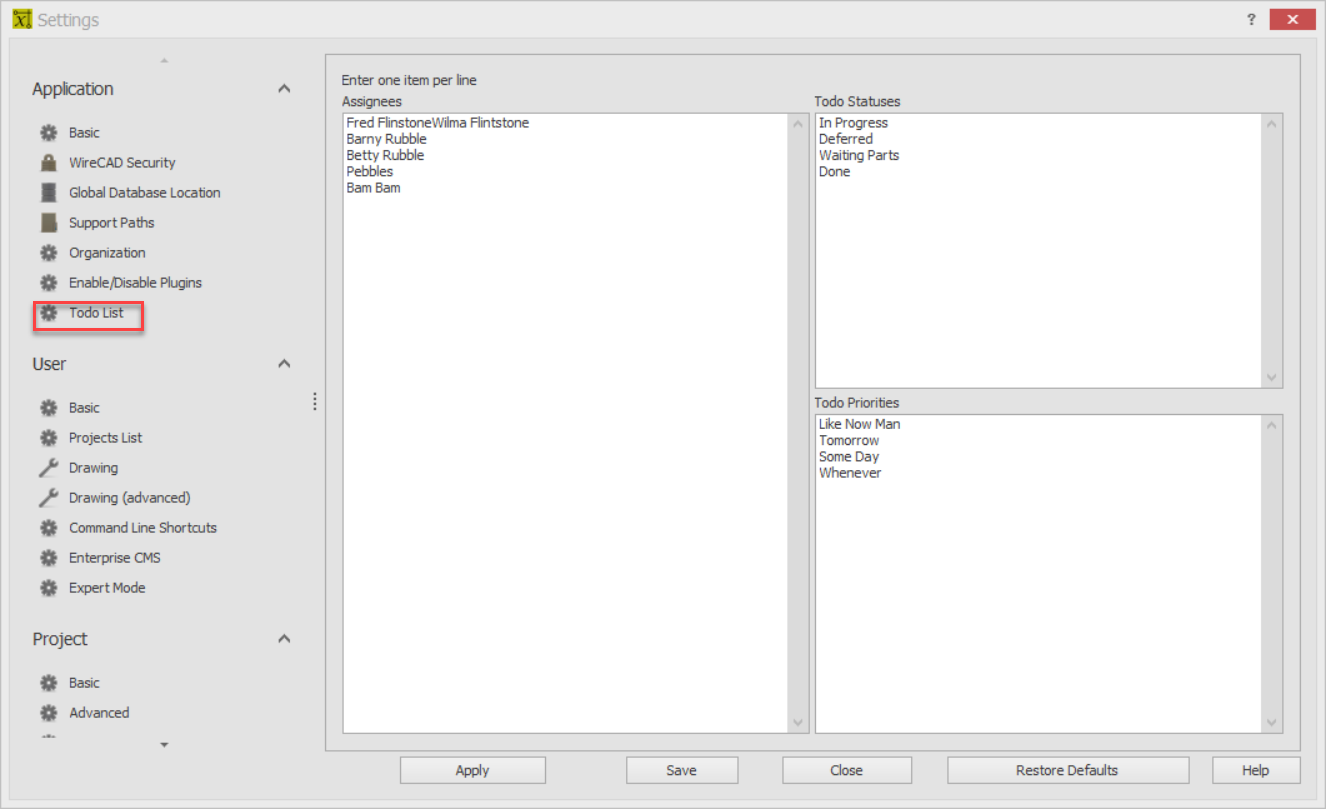1326x809 pixels.
Task: Click the Help button
Action: tap(1256, 770)
